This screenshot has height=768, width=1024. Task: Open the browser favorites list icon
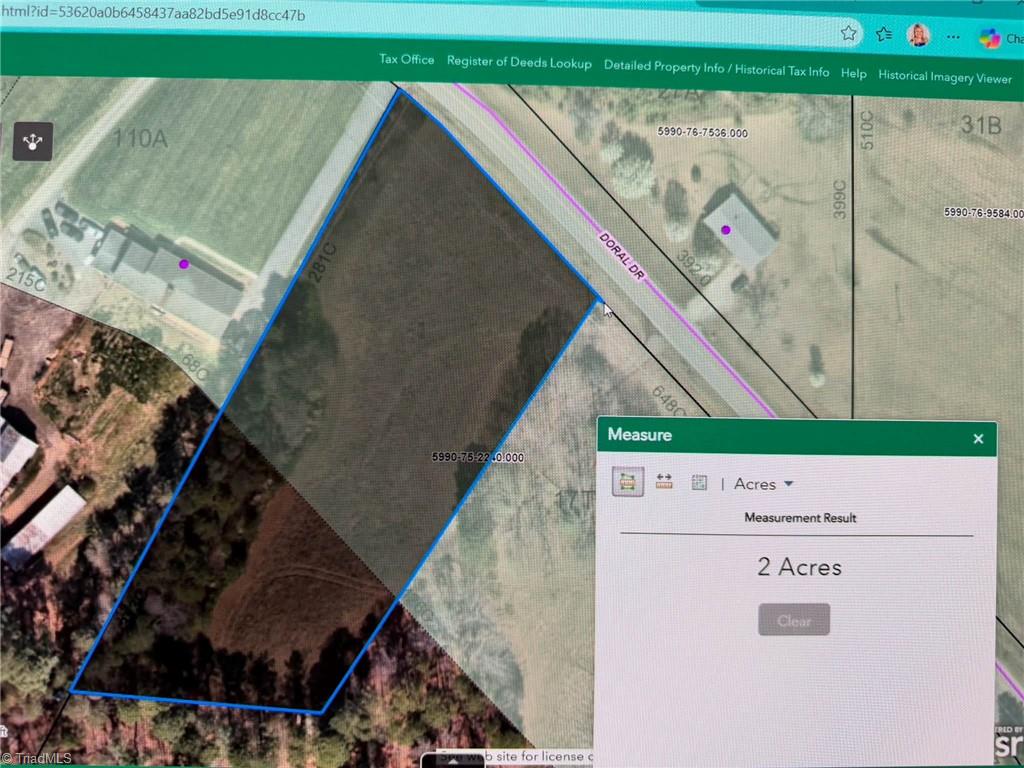click(x=884, y=34)
